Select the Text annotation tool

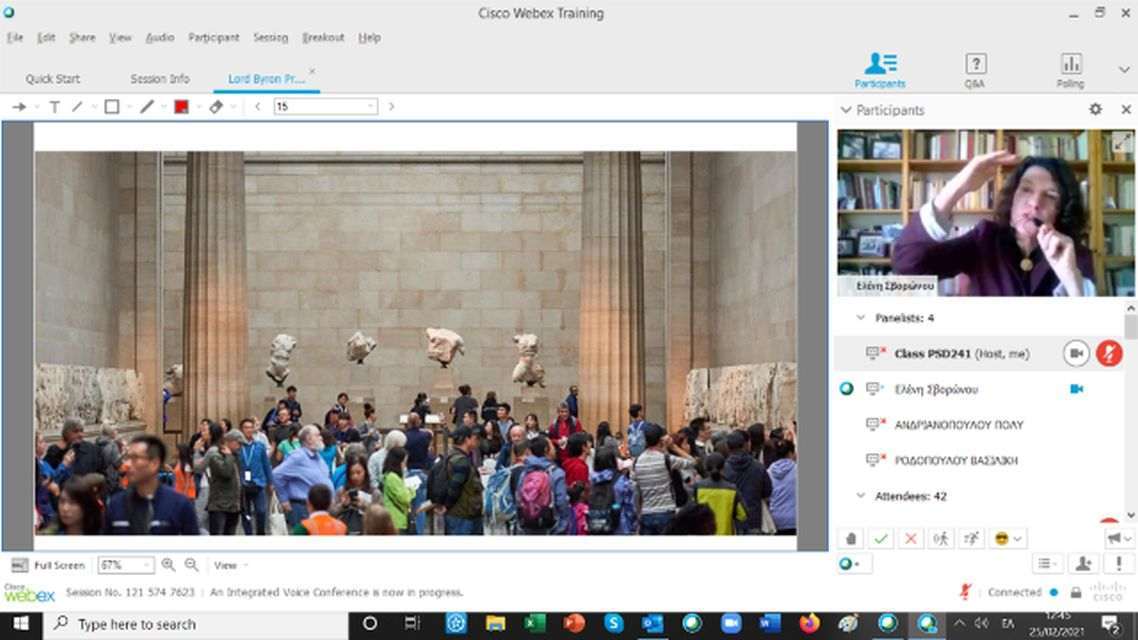pos(54,107)
